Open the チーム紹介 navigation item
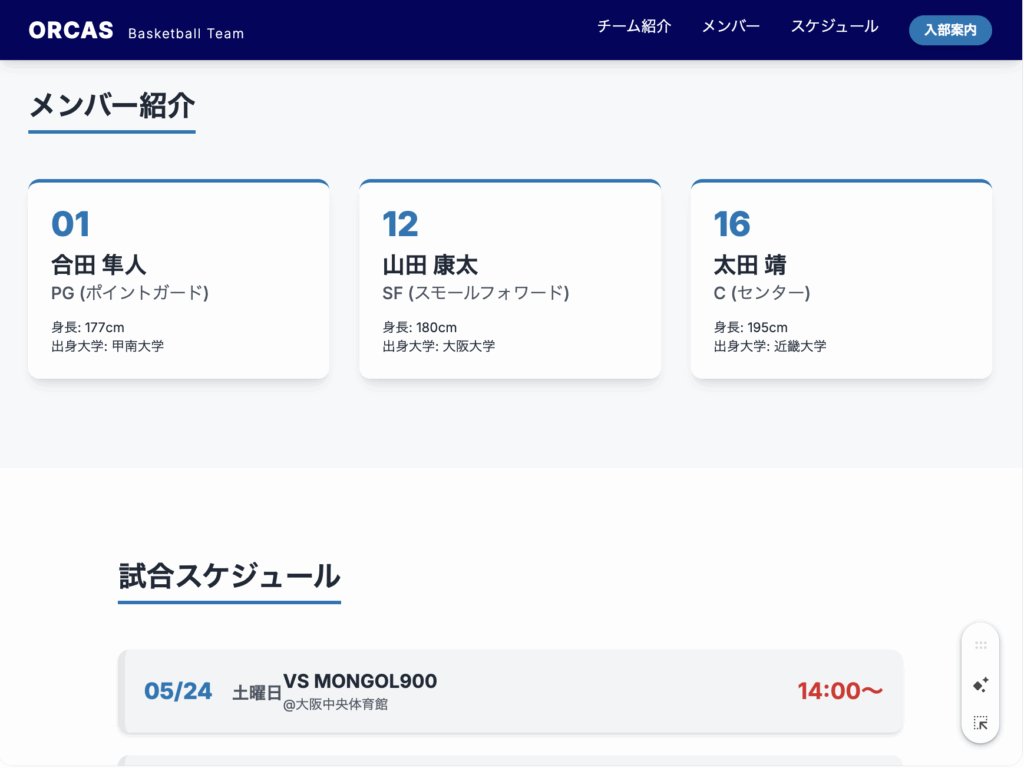The width and height of the screenshot is (1024, 768). (634, 27)
